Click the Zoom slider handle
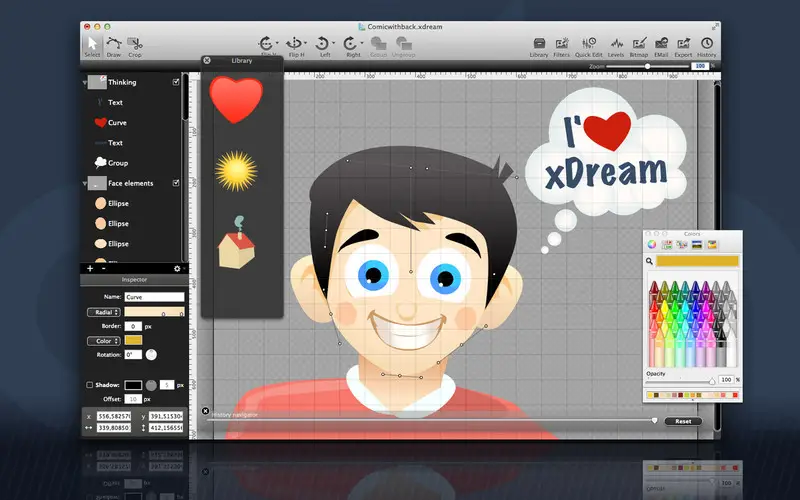The height and width of the screenshot is (500, 800). point(647,66)
